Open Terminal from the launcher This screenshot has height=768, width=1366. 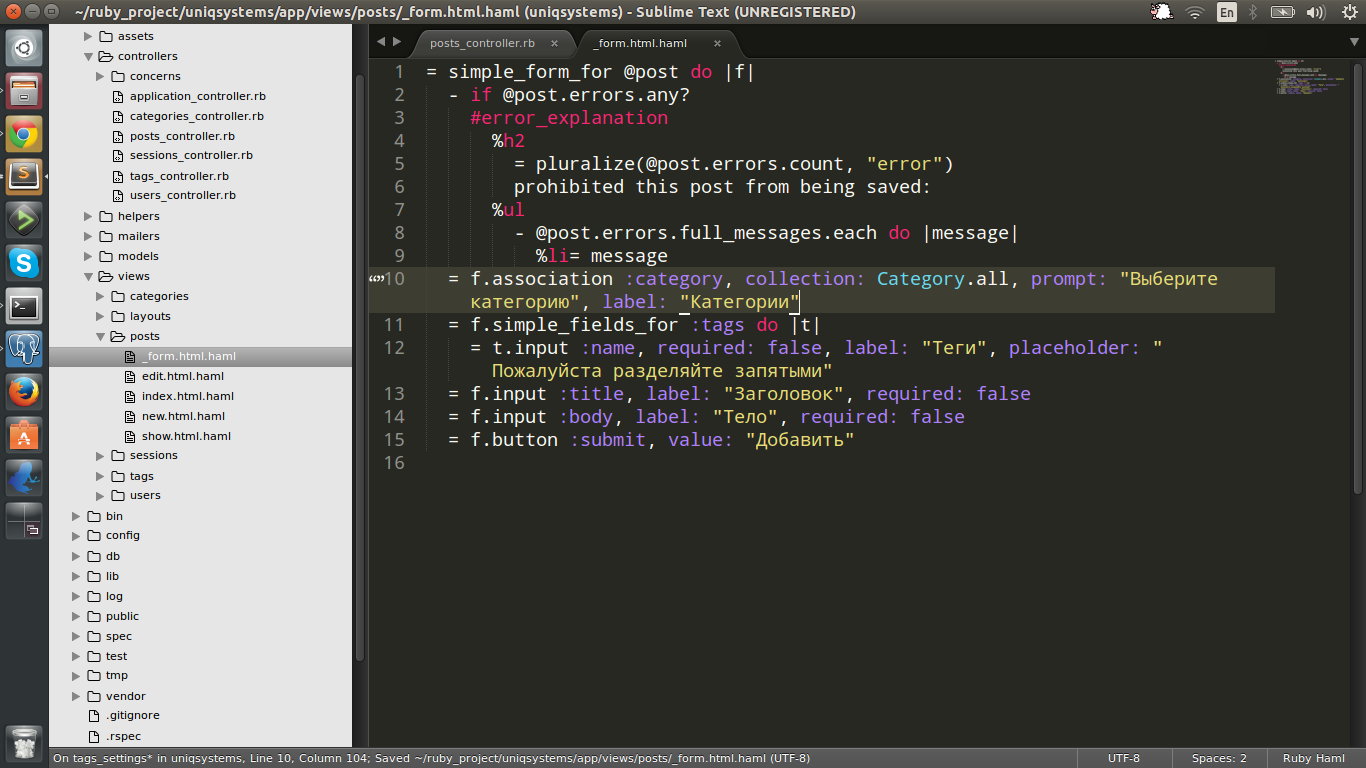[24, 306]
